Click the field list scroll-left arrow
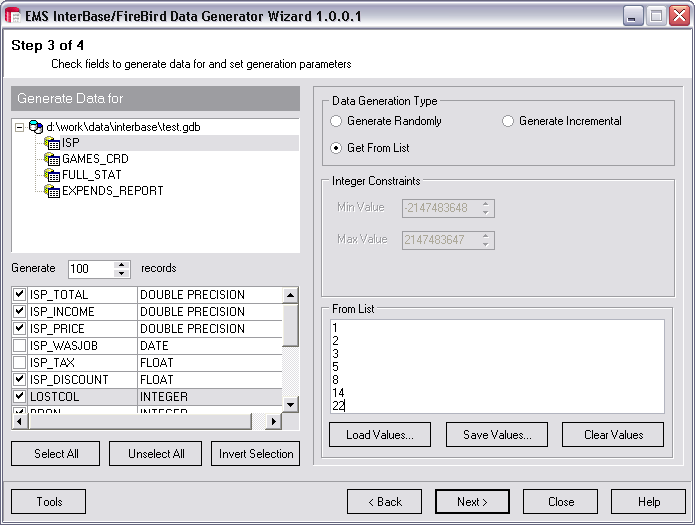 [x=19, y=421]
